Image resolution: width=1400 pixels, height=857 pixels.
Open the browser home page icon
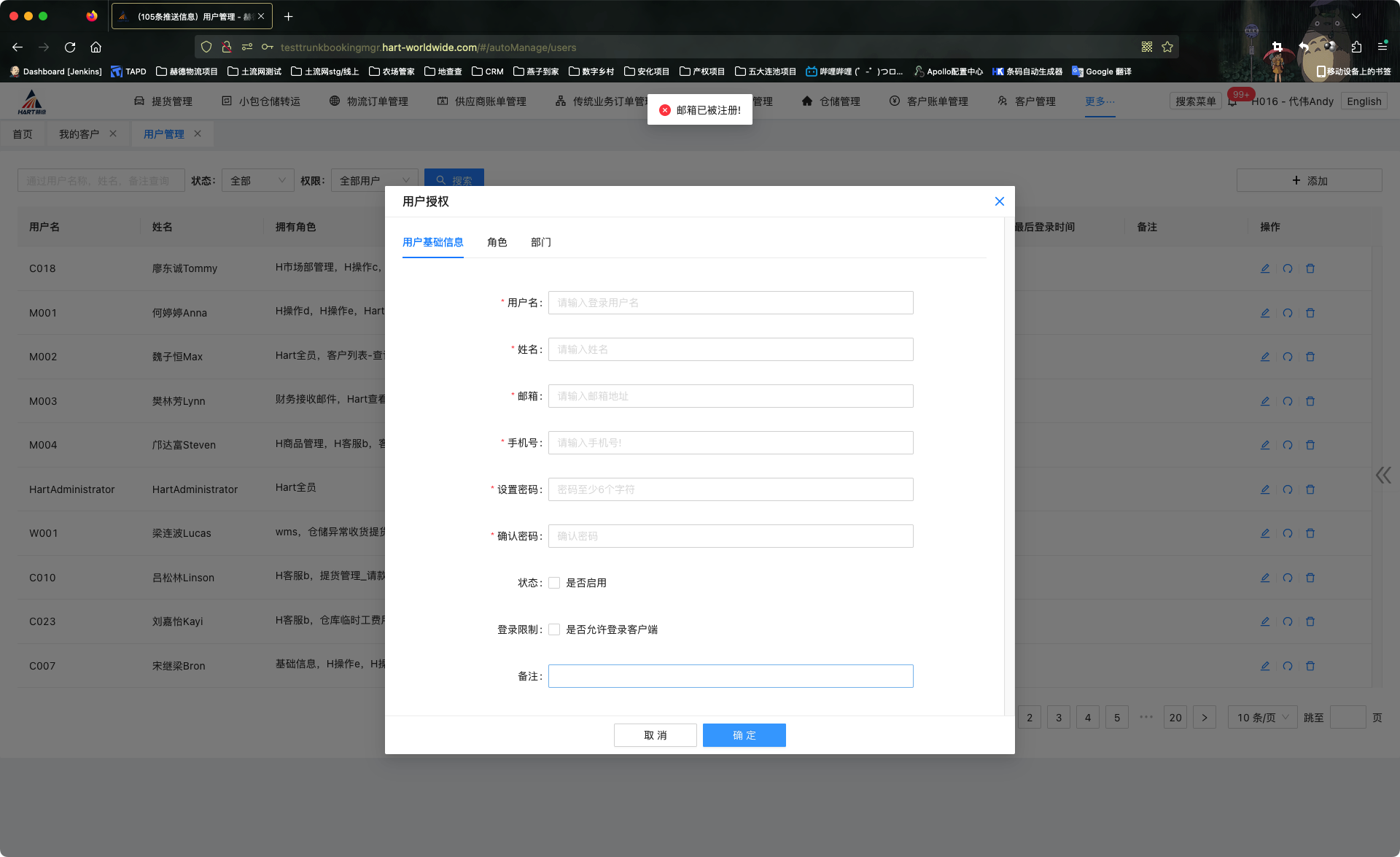point(96,47)
